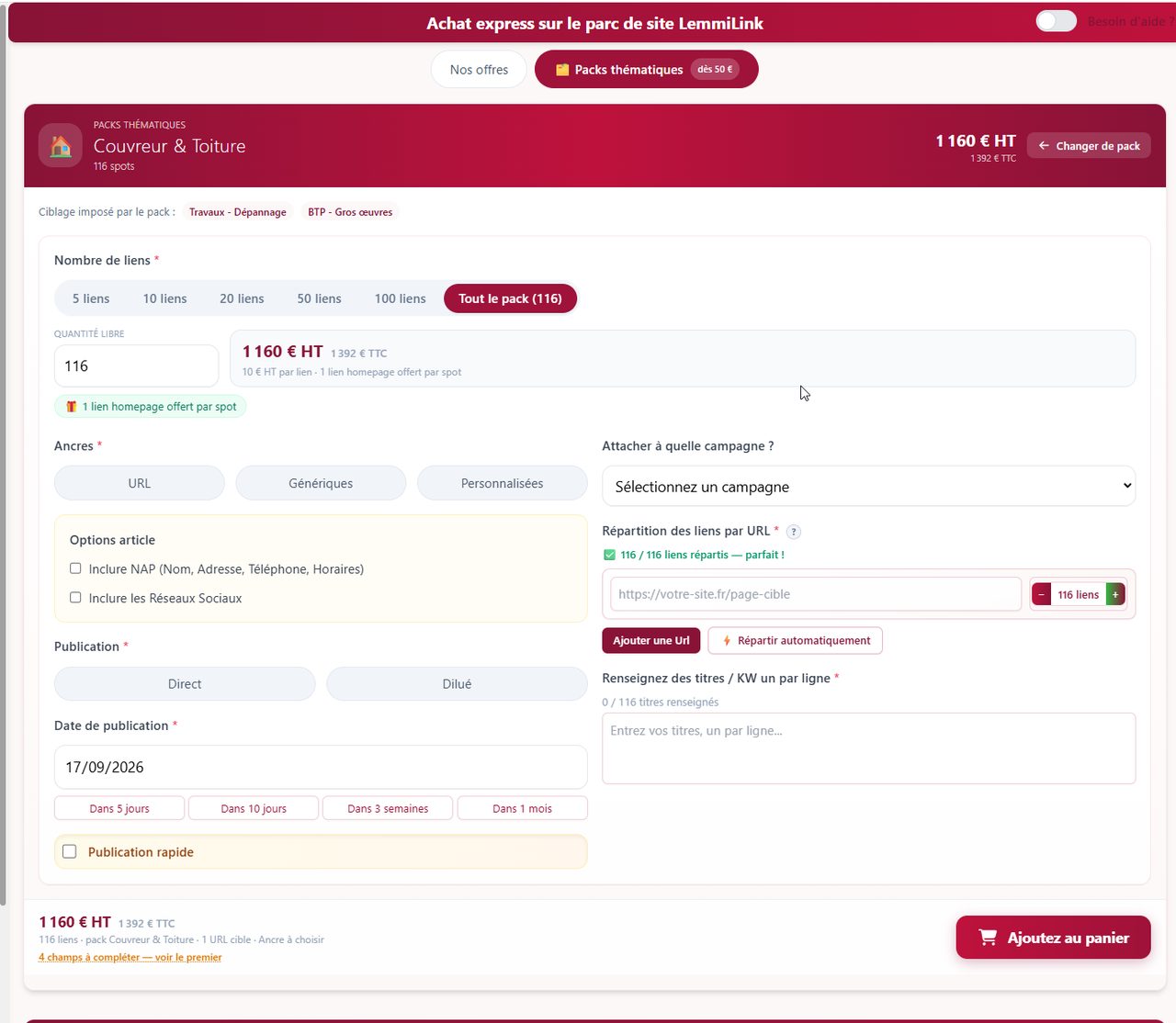Increase link count with the plus button
This screenshot has width=1176, height=1023.
[1115, 595]
